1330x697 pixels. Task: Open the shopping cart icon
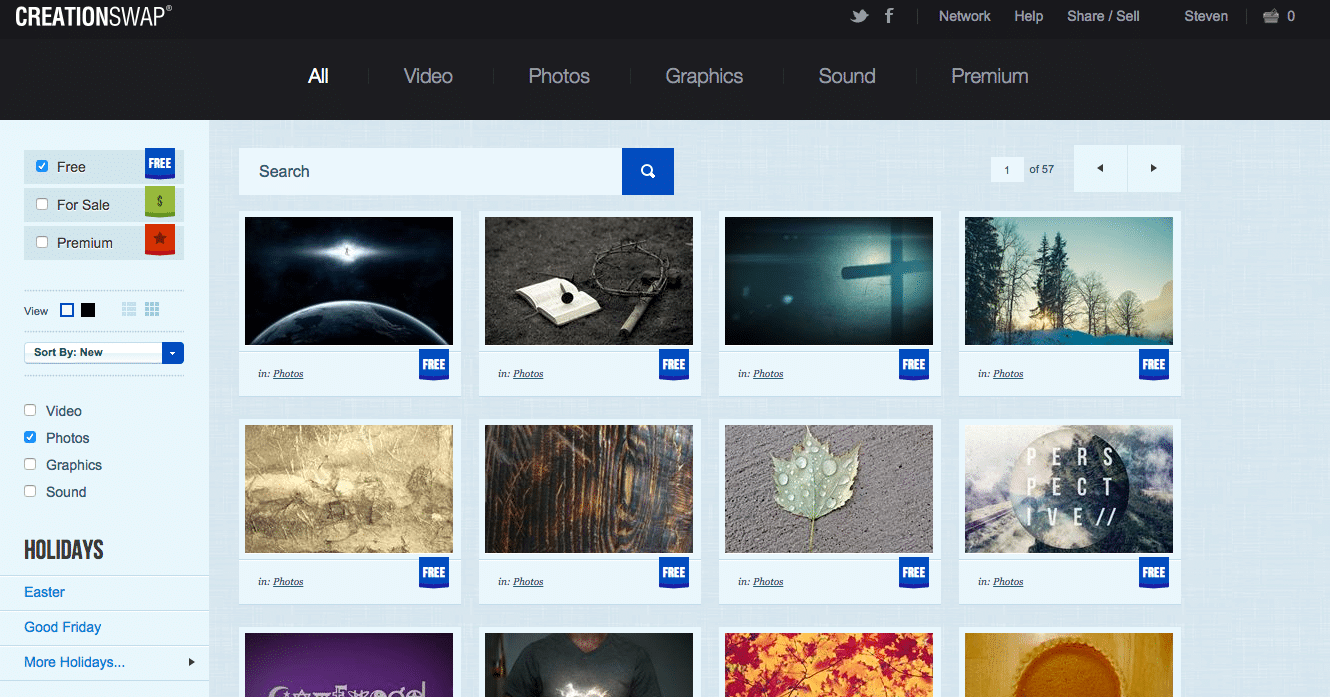(1271, 16)
